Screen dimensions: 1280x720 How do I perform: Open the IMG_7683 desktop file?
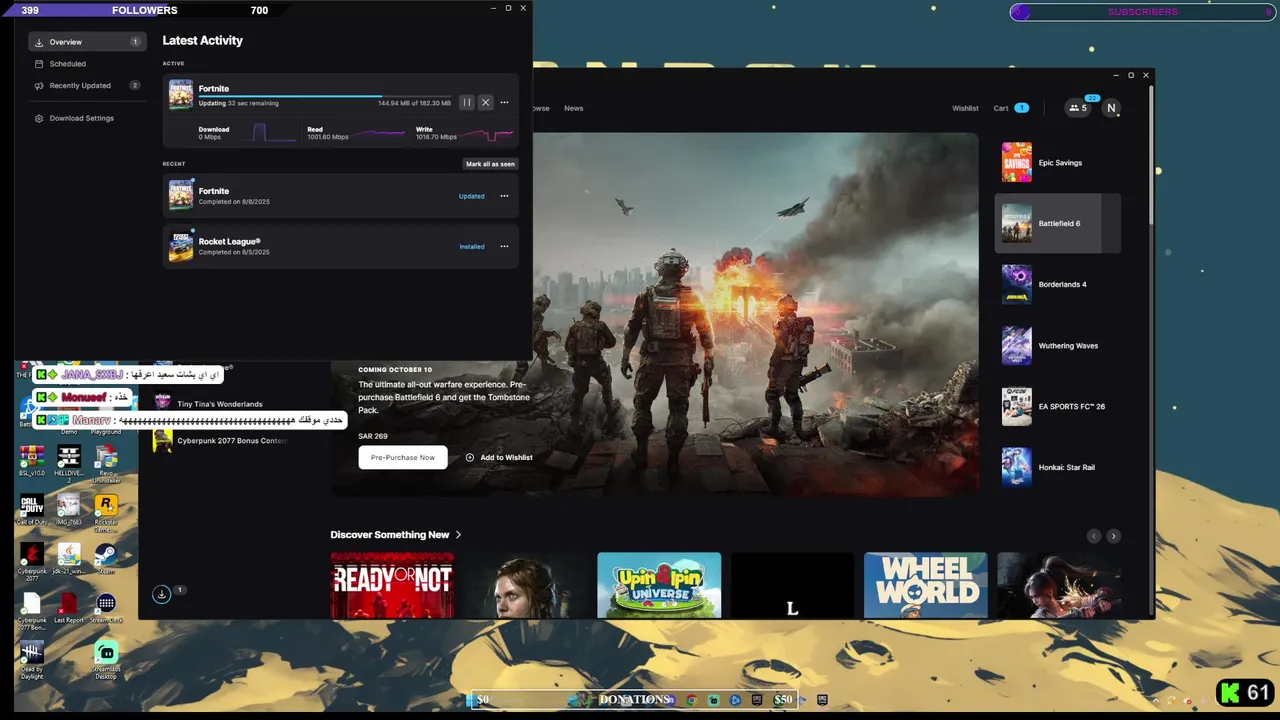pos(69,510)
